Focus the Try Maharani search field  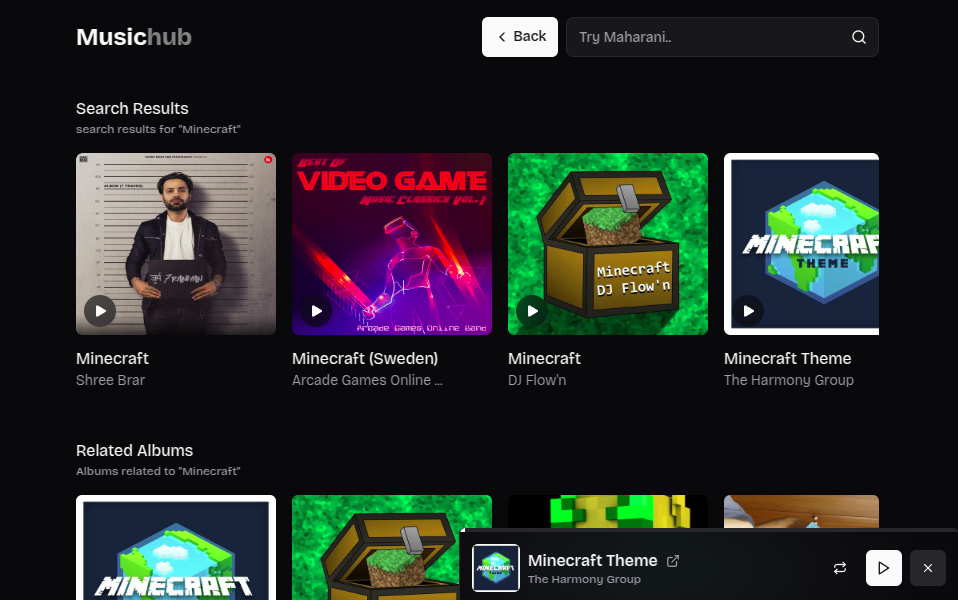722,37
